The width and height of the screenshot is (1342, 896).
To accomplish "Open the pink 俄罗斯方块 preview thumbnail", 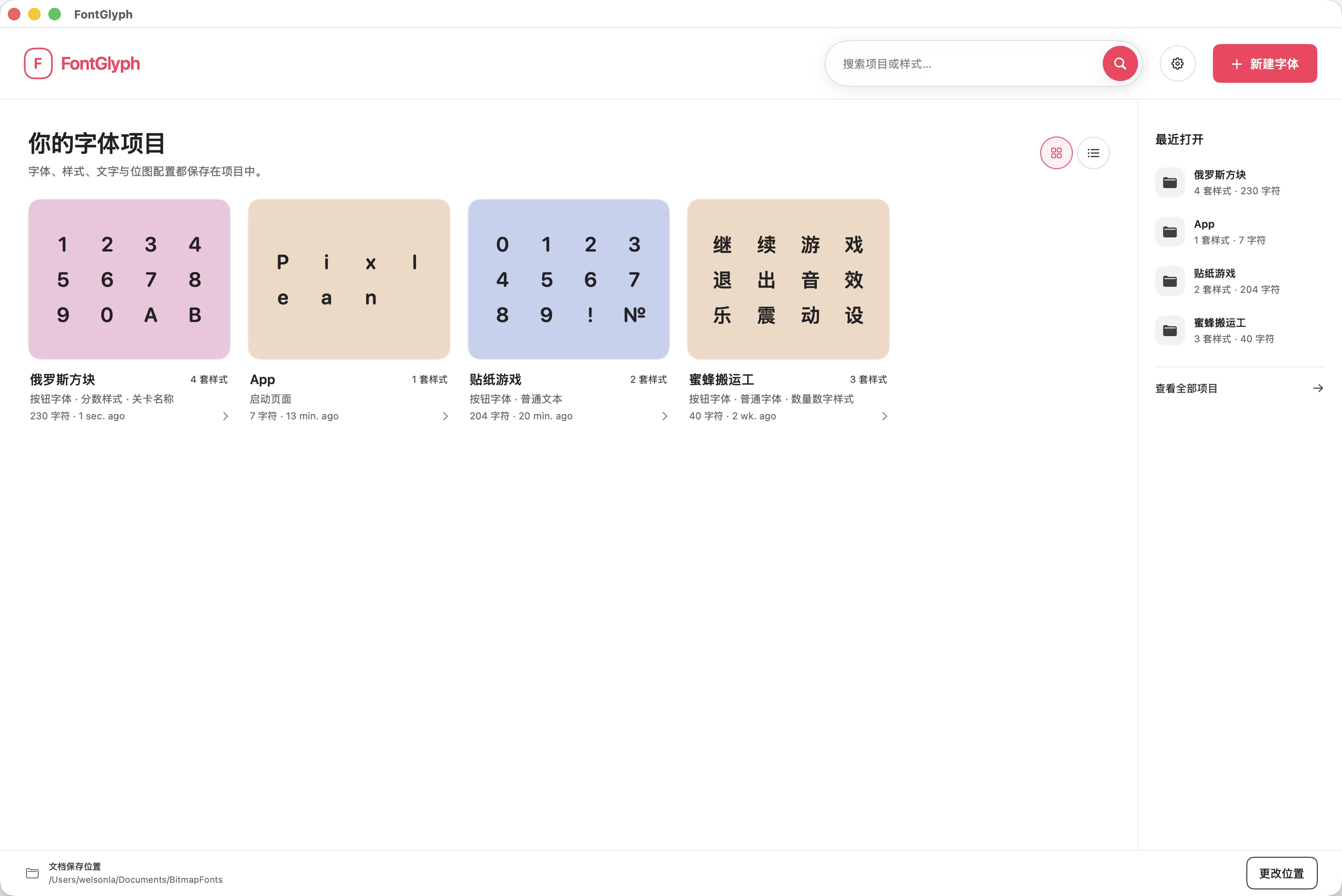I will (x=129, y=279).
